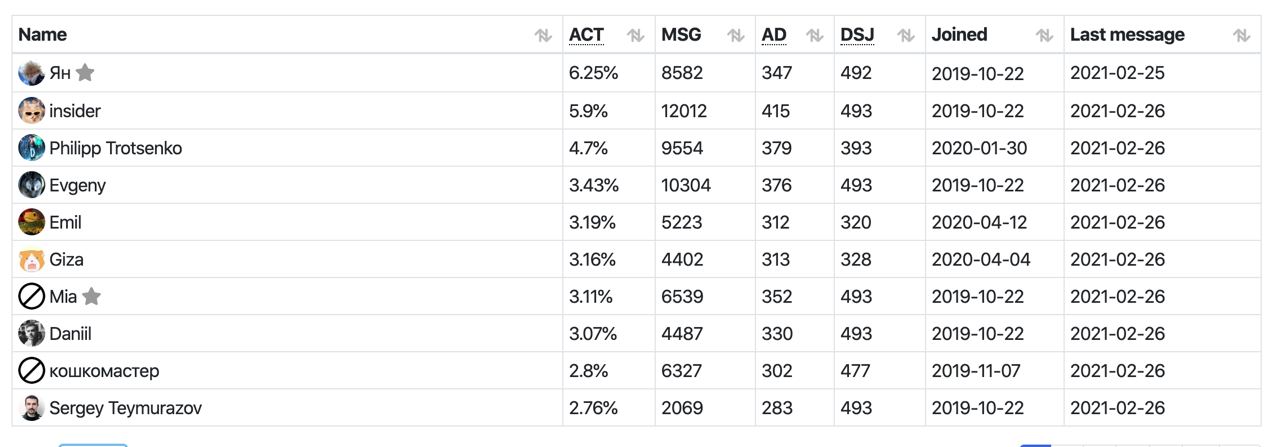Screen dimensions: 1280x447
Task: Click the Last message header text
Action: point(1127,35)
